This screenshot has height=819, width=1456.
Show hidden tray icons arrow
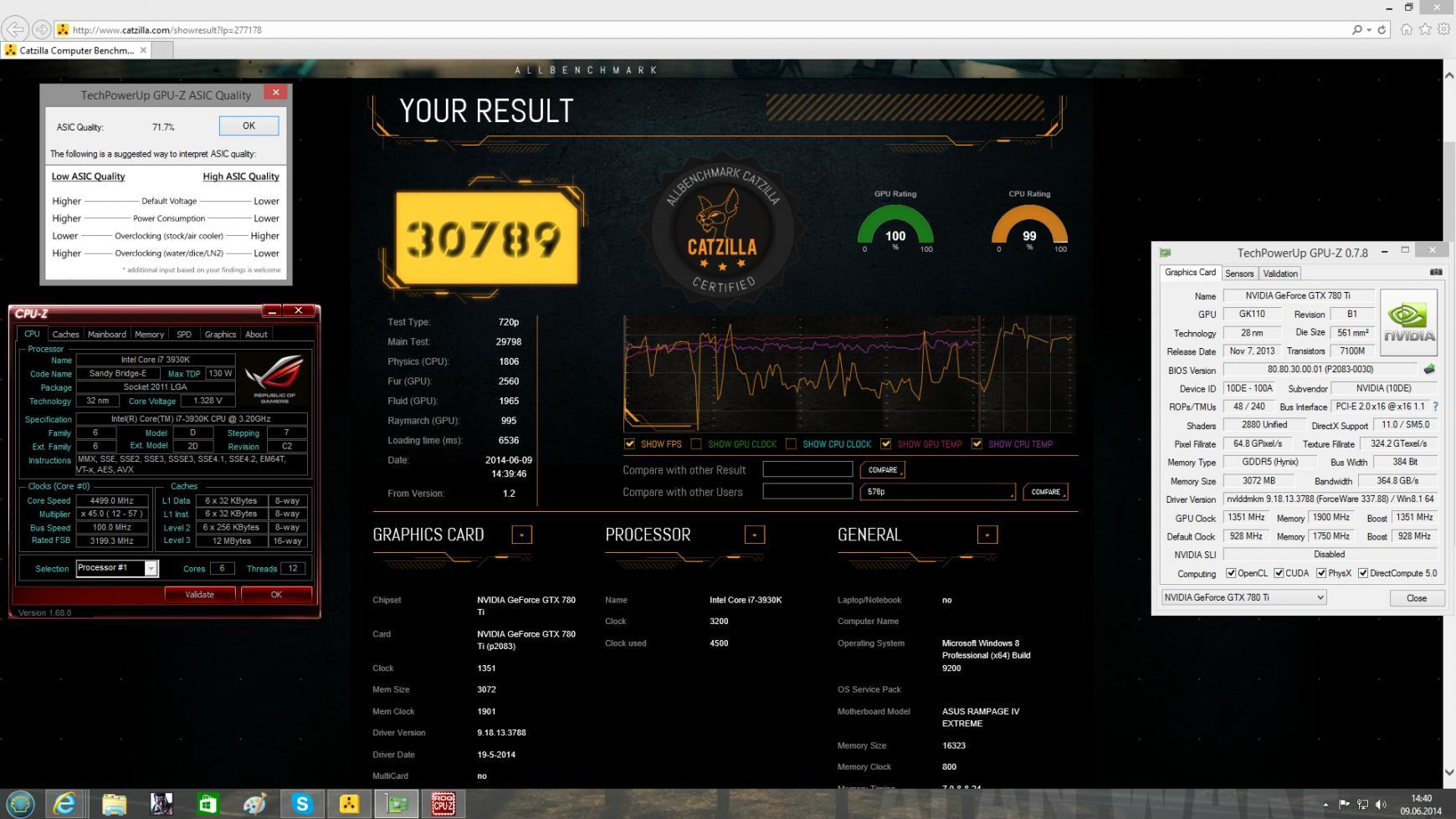click(x=1325, y=805)
